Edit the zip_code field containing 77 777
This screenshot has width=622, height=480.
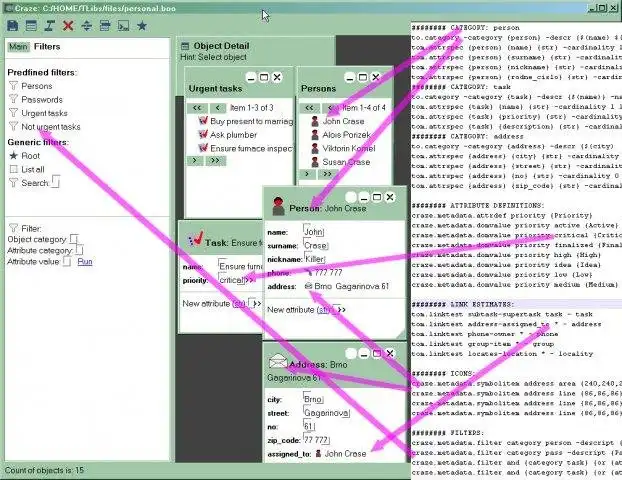316,439
